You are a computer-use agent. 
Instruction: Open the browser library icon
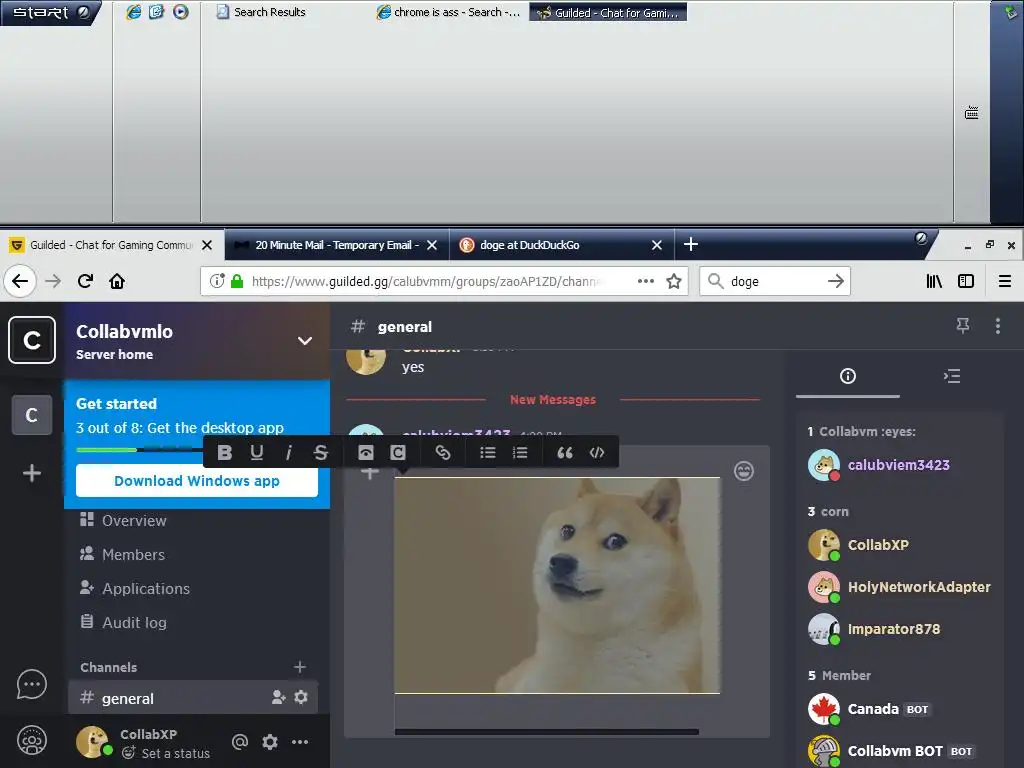point(934,281)
